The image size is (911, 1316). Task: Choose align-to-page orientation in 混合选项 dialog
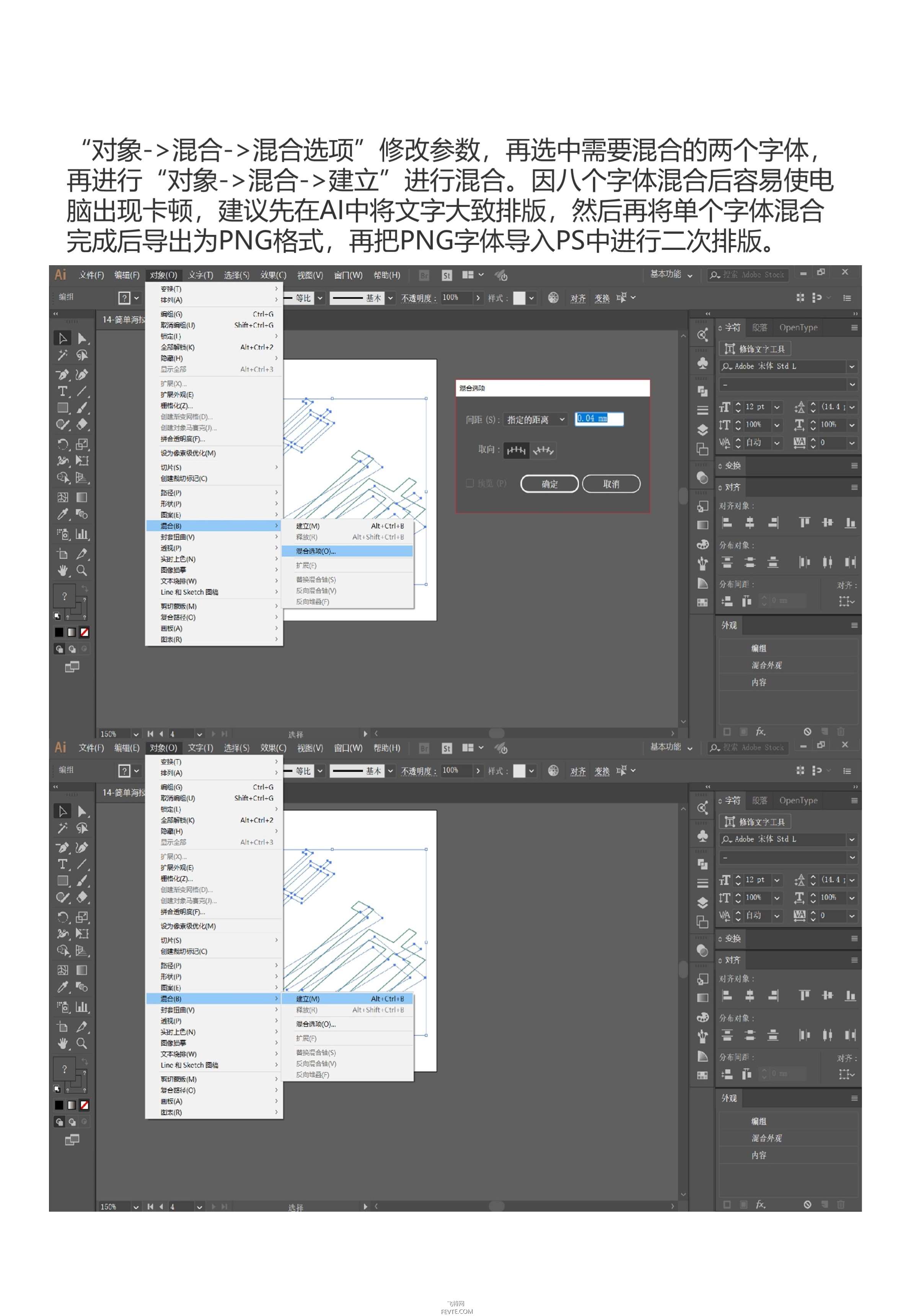click(516, 450)
